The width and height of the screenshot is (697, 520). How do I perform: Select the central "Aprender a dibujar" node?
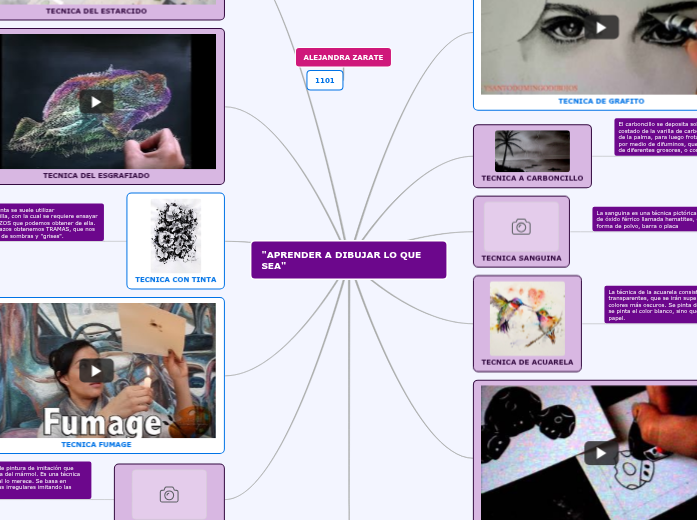click(x=348, y=260)
